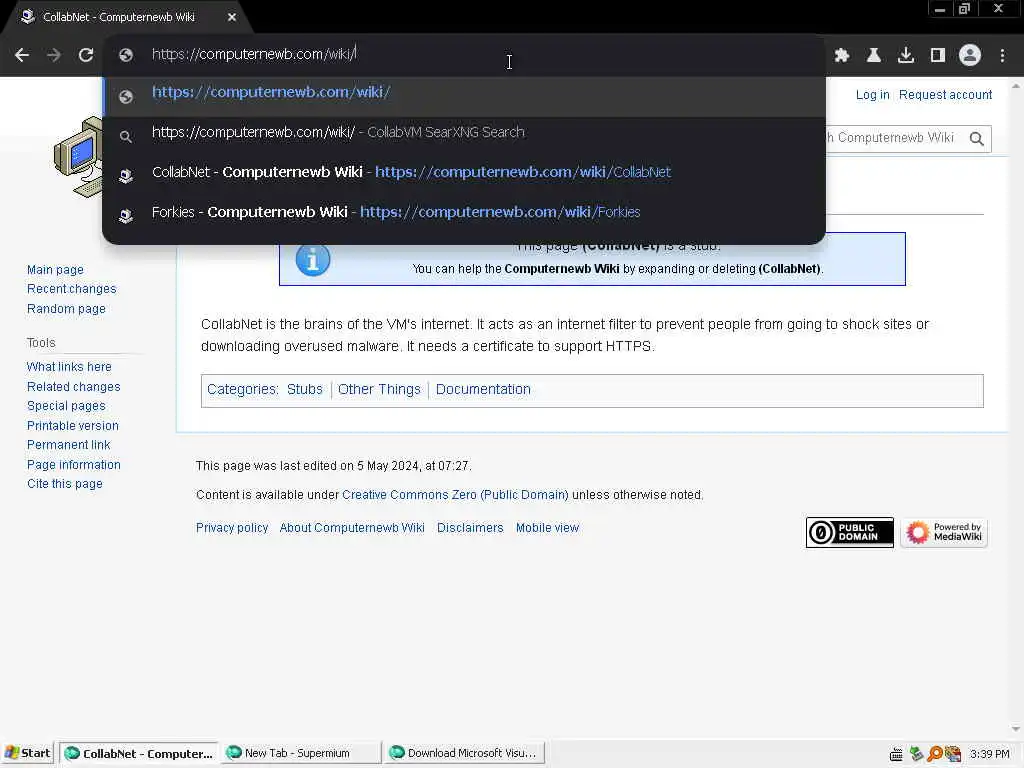Click the browser forward arrow
1024x768 pixels.
(54, 55)
